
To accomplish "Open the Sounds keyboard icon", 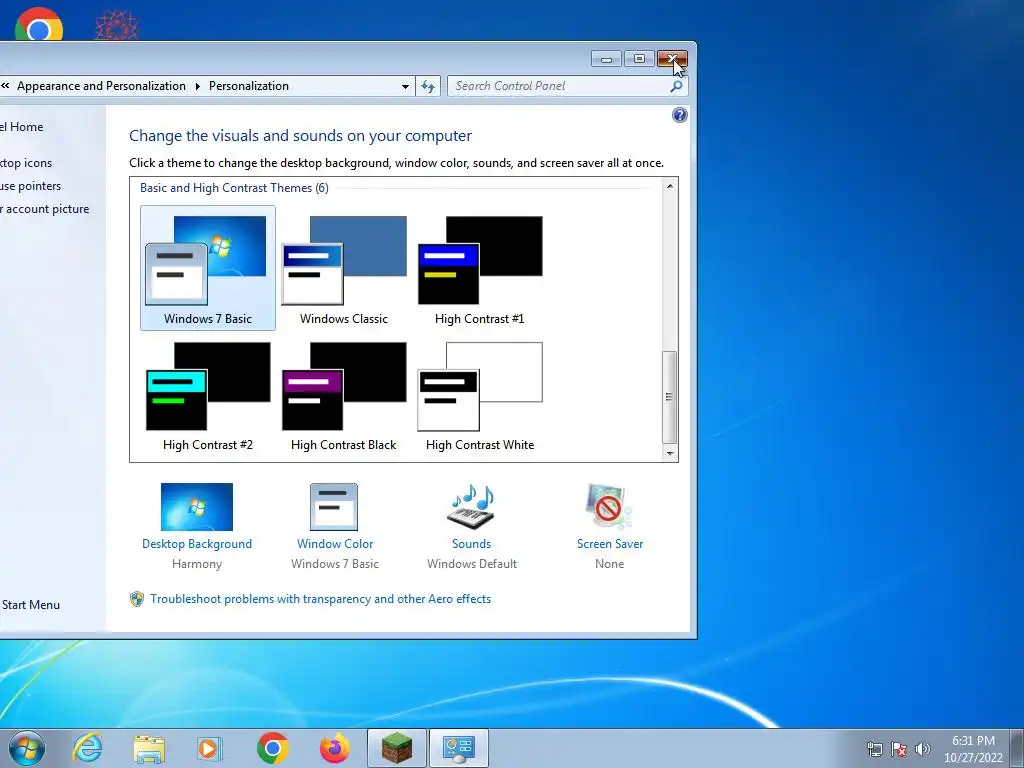I will click(471, 507).
